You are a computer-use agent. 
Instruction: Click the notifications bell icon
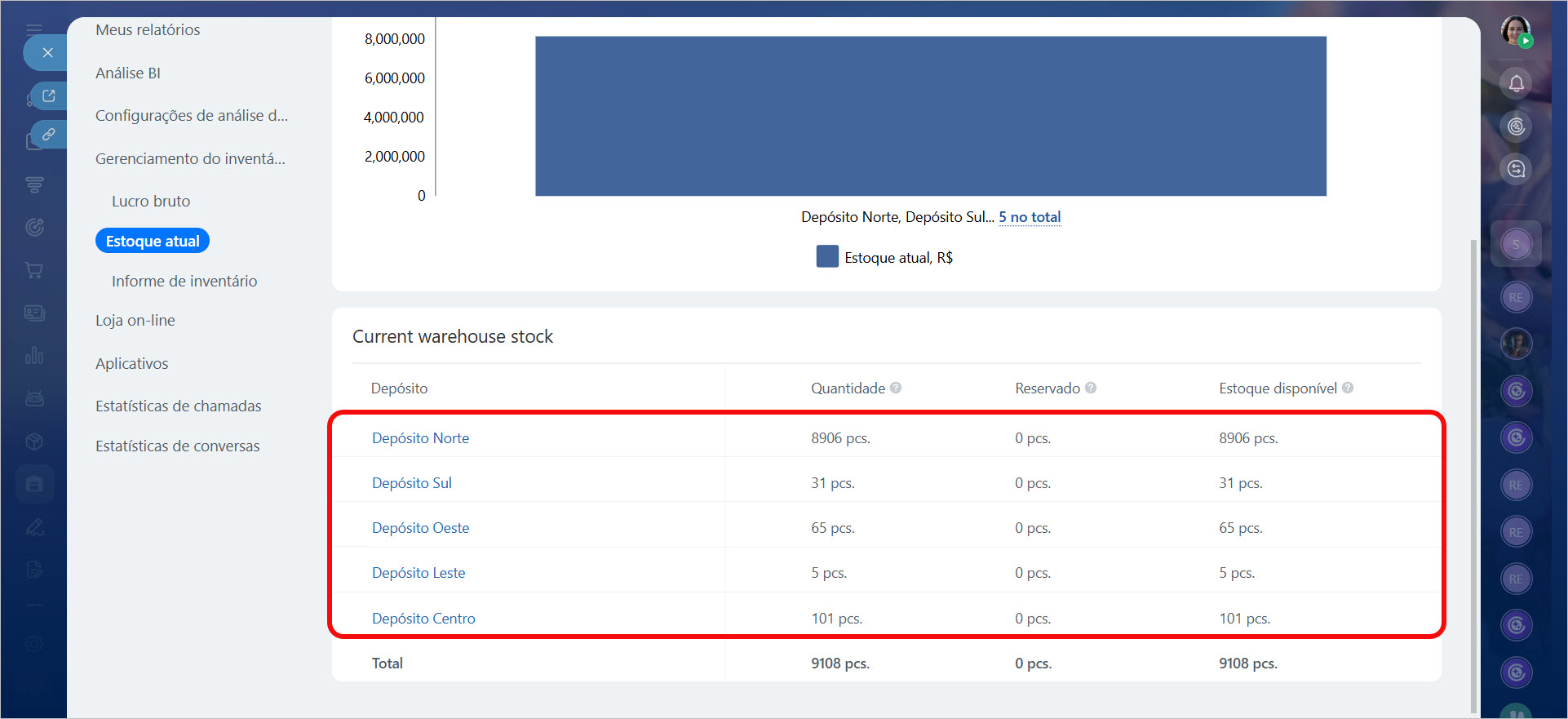click(1516, 83)
